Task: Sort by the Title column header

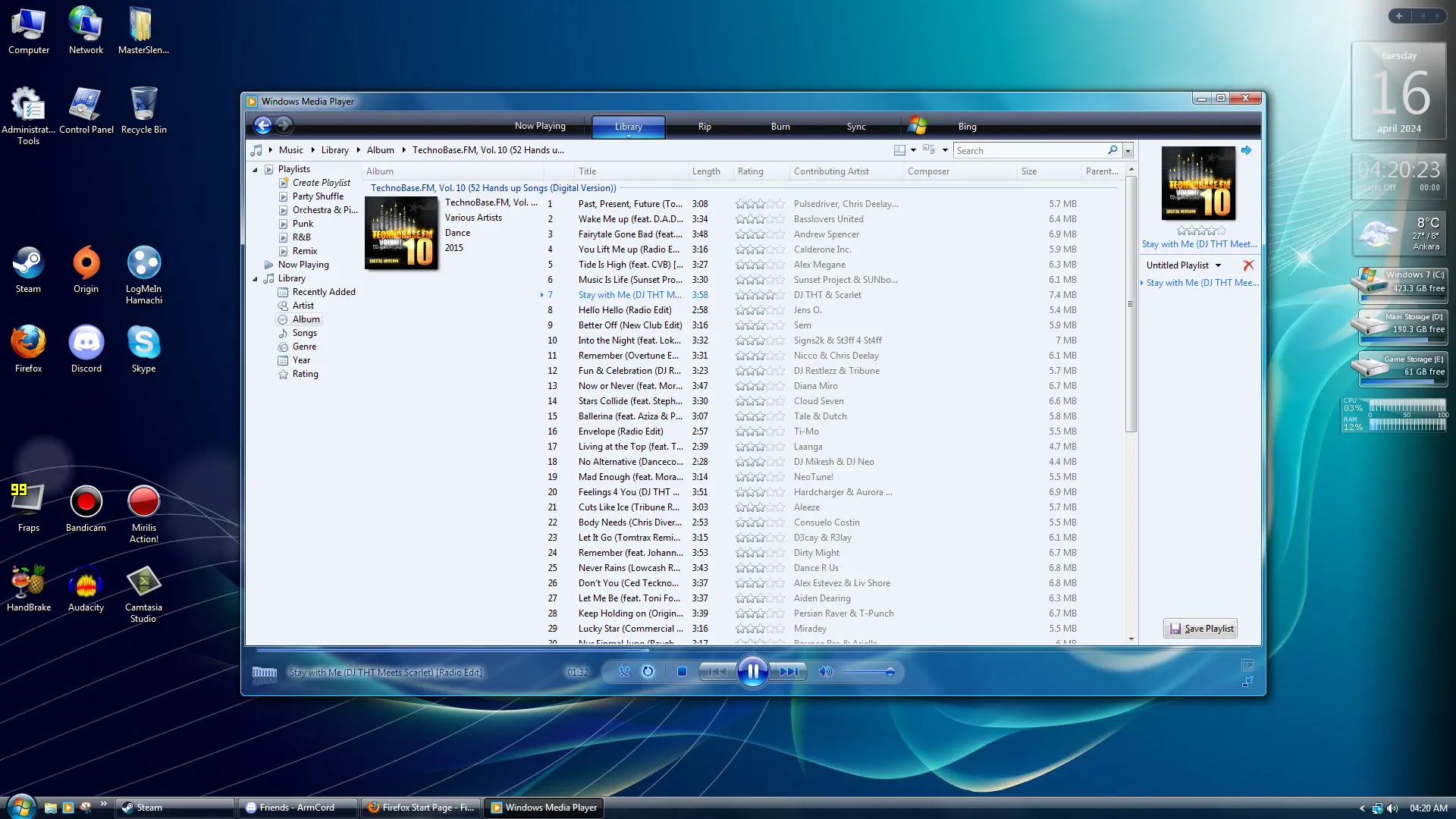Action: pos(630,171)
